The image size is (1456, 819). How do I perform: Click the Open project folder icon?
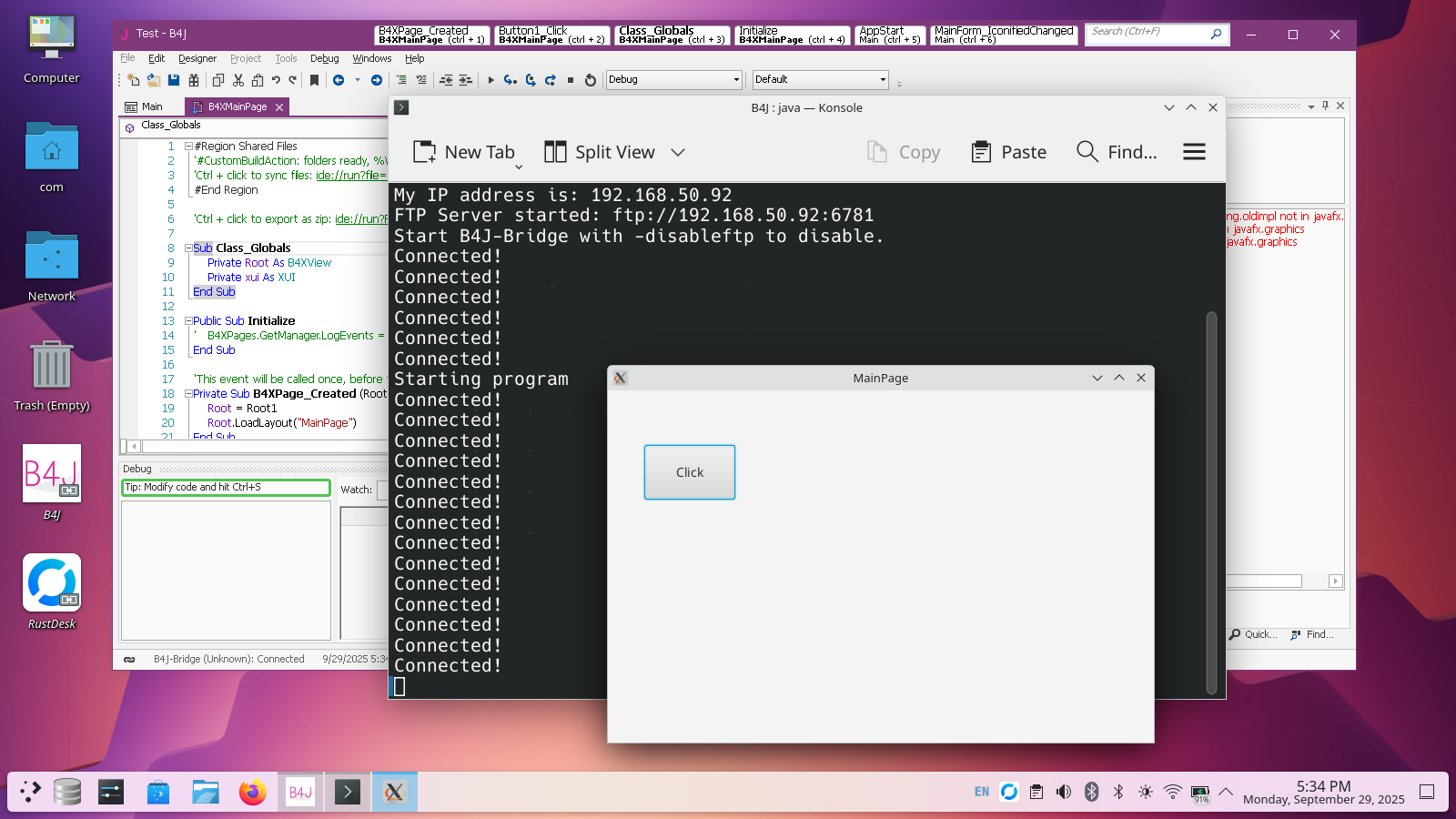(153, 80)
